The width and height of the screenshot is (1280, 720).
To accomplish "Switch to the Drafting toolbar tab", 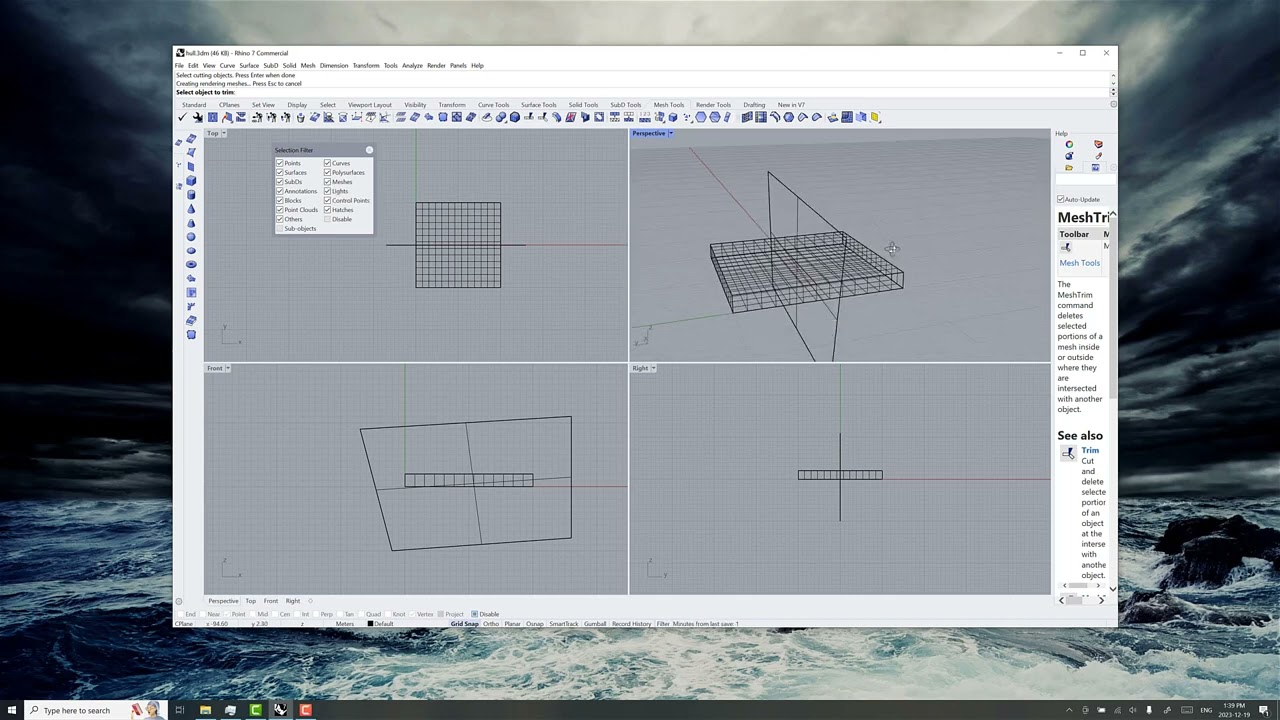I will (x=754, y=105).
